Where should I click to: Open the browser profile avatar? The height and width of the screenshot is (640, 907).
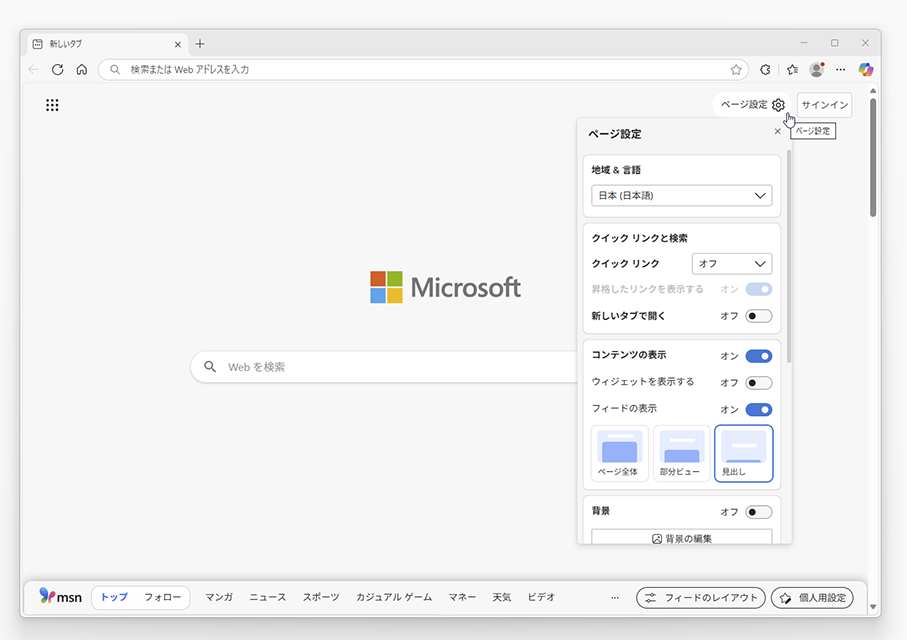pos(817,69)
